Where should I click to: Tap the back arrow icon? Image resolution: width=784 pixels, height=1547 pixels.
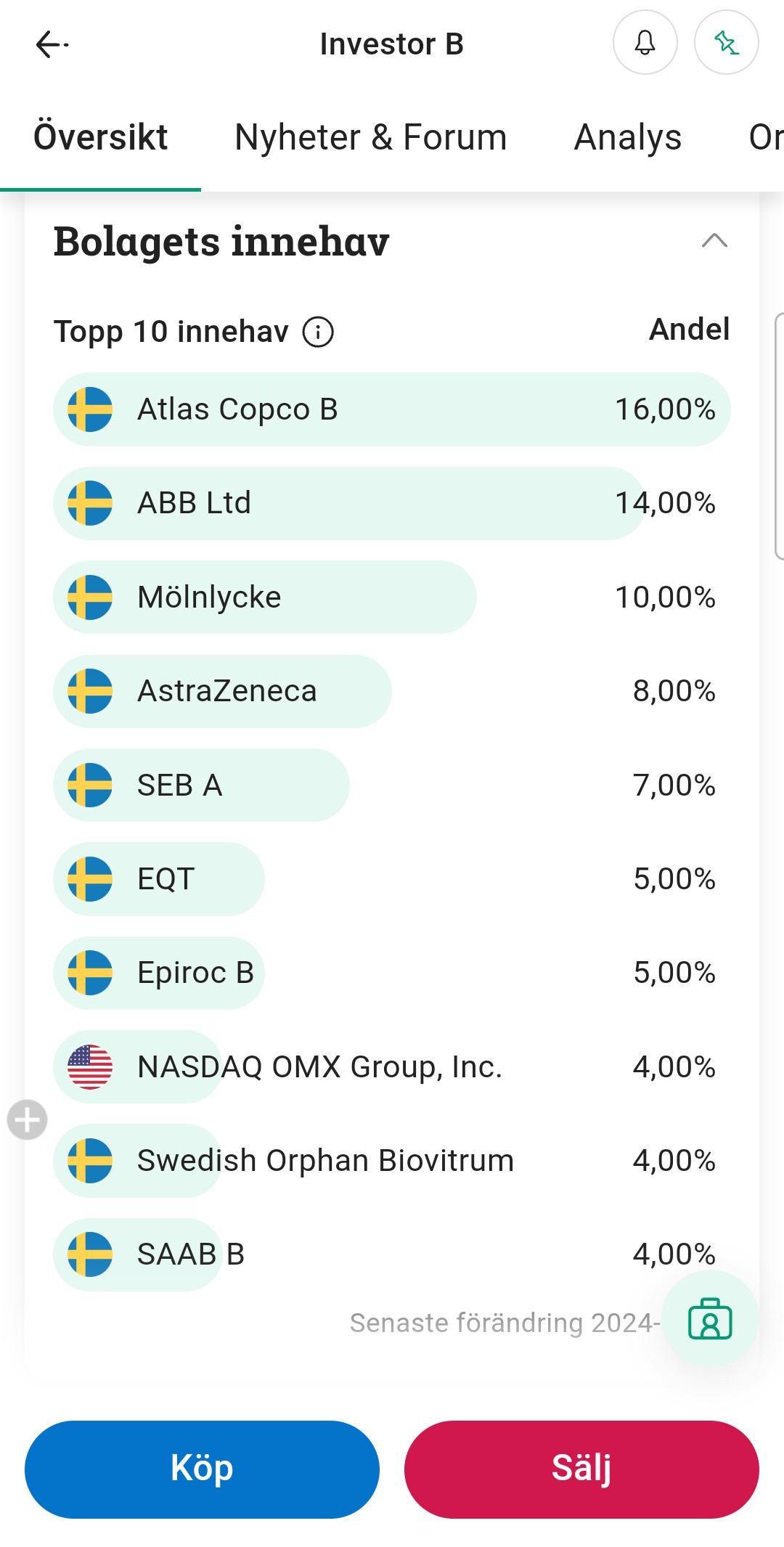click(x=51, y=44)
